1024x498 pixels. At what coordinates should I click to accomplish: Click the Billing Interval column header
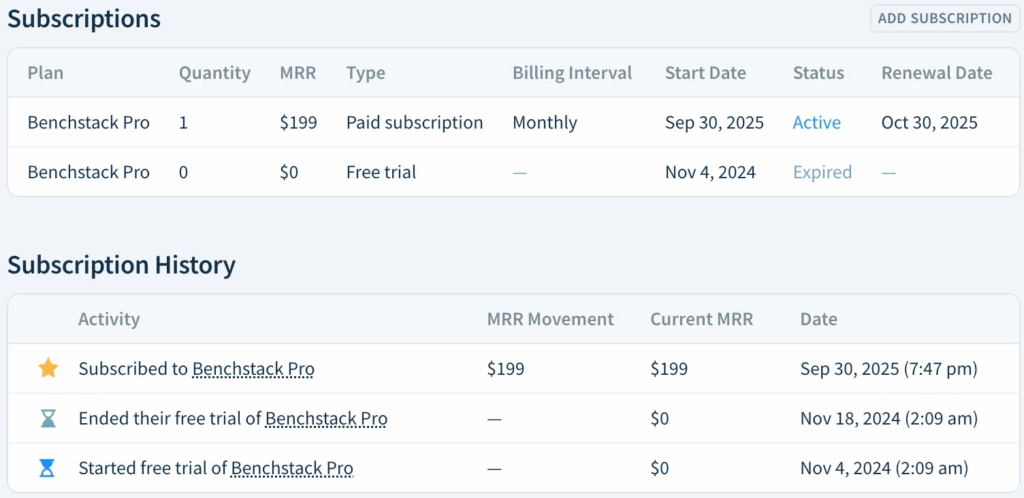[x=572, y=73]
